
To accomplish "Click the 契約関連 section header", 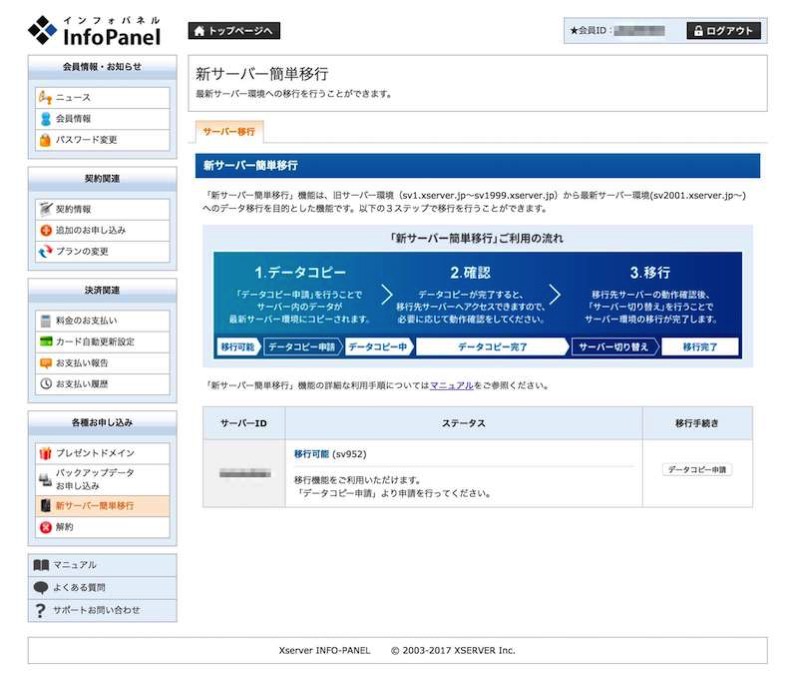I will (102, 179).
